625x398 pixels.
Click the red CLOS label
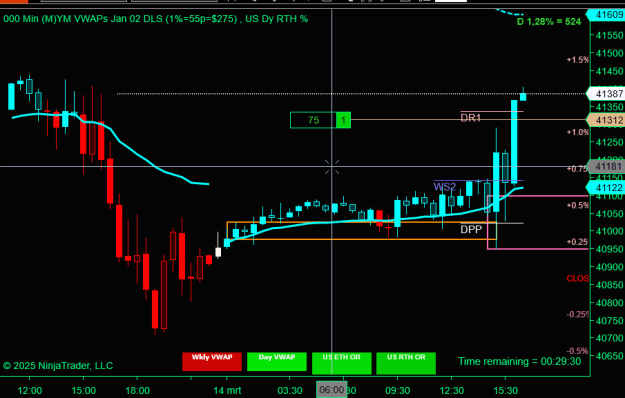click(578, 278)
